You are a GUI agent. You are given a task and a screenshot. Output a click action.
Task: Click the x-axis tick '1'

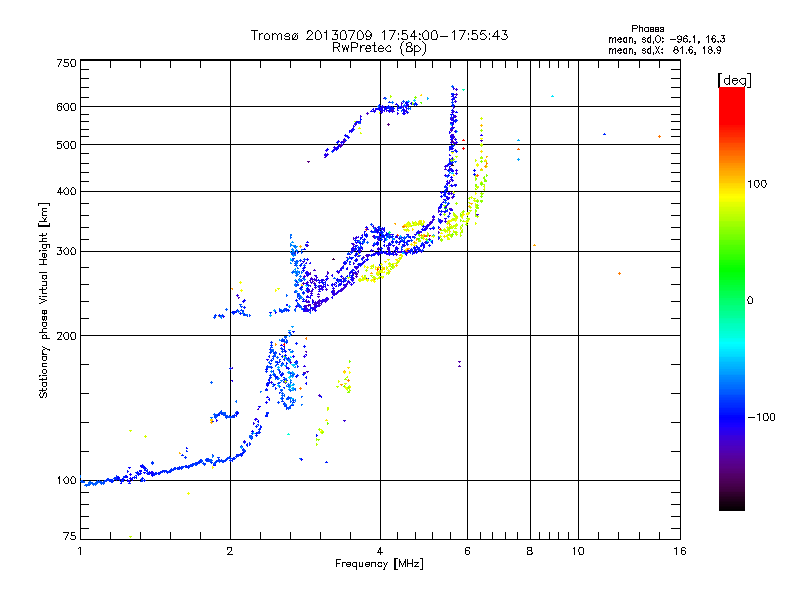tap(80, 551)
